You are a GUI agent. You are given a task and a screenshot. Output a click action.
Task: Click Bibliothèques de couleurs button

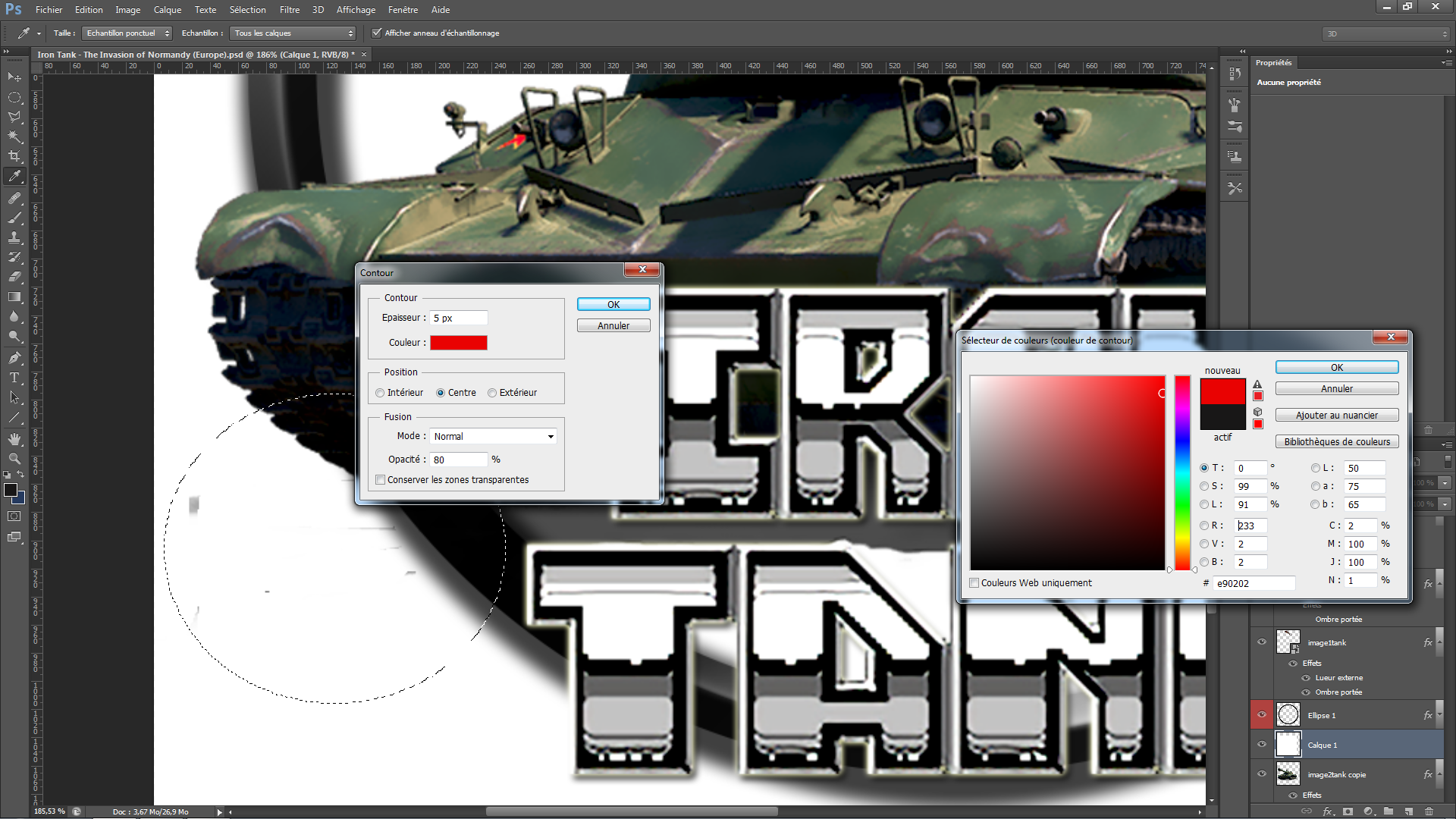pyautogui.click(x=1337, y=442)
